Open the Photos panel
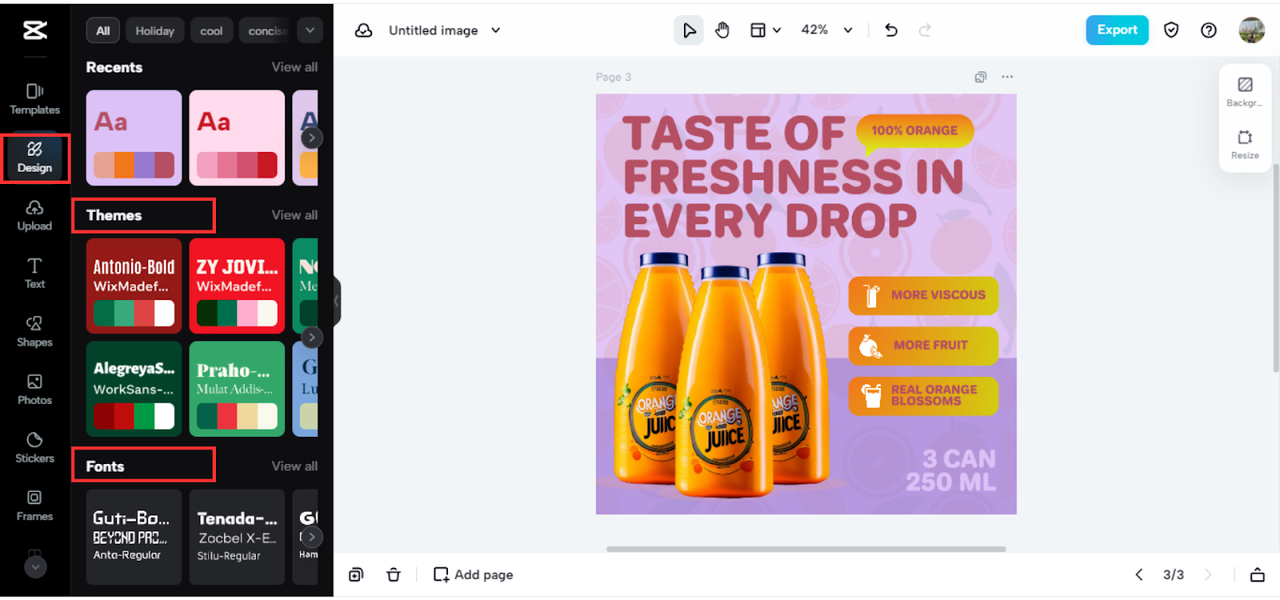The height and width of the screenshot is (600, 1280). [34, 389]
